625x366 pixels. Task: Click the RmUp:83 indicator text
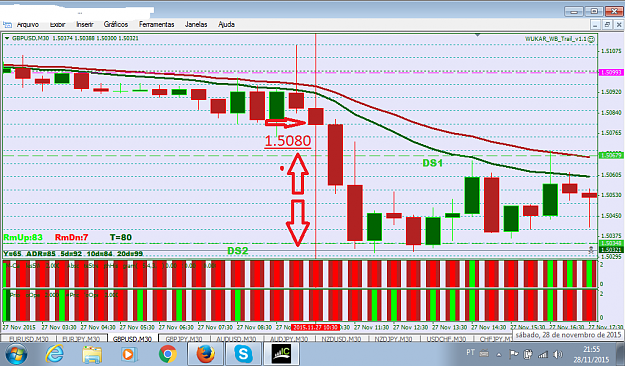[x=23, y=238]
